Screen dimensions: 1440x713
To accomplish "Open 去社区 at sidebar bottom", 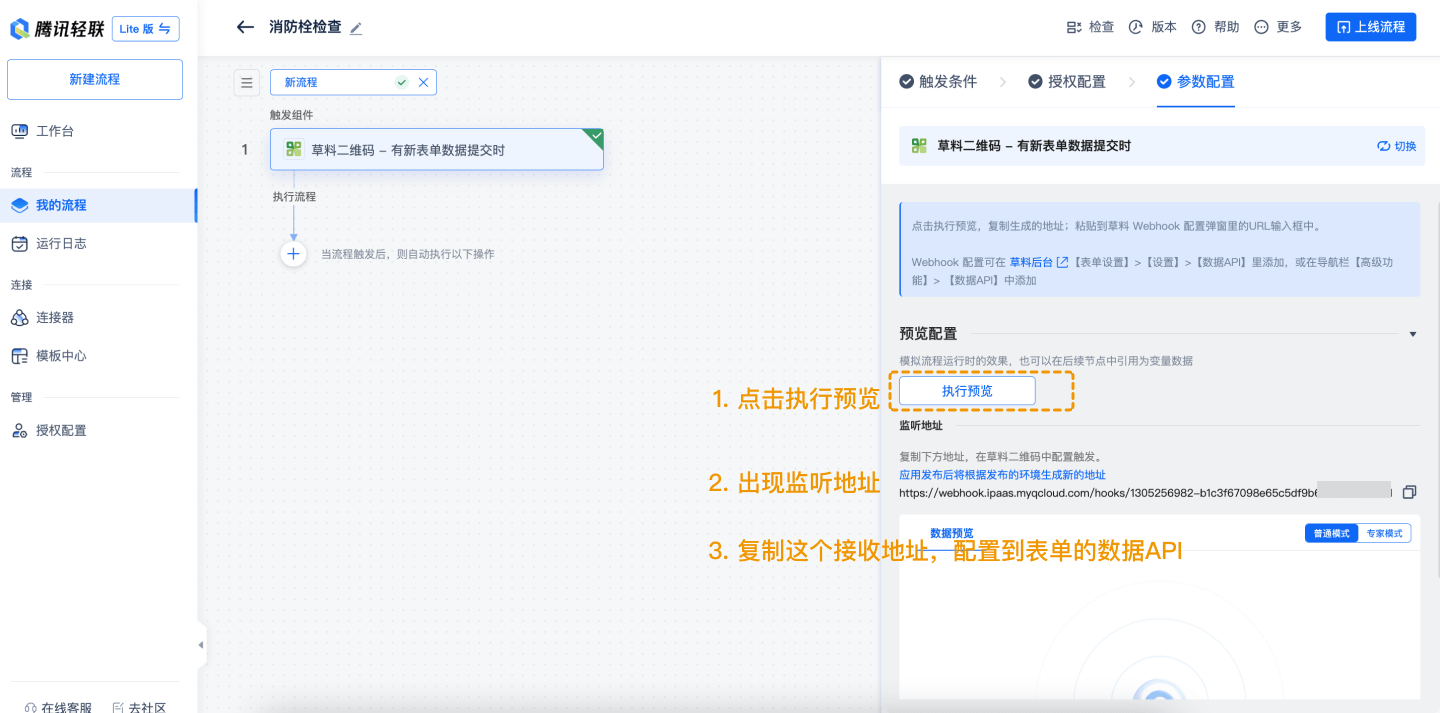I will tap(137, 707).
